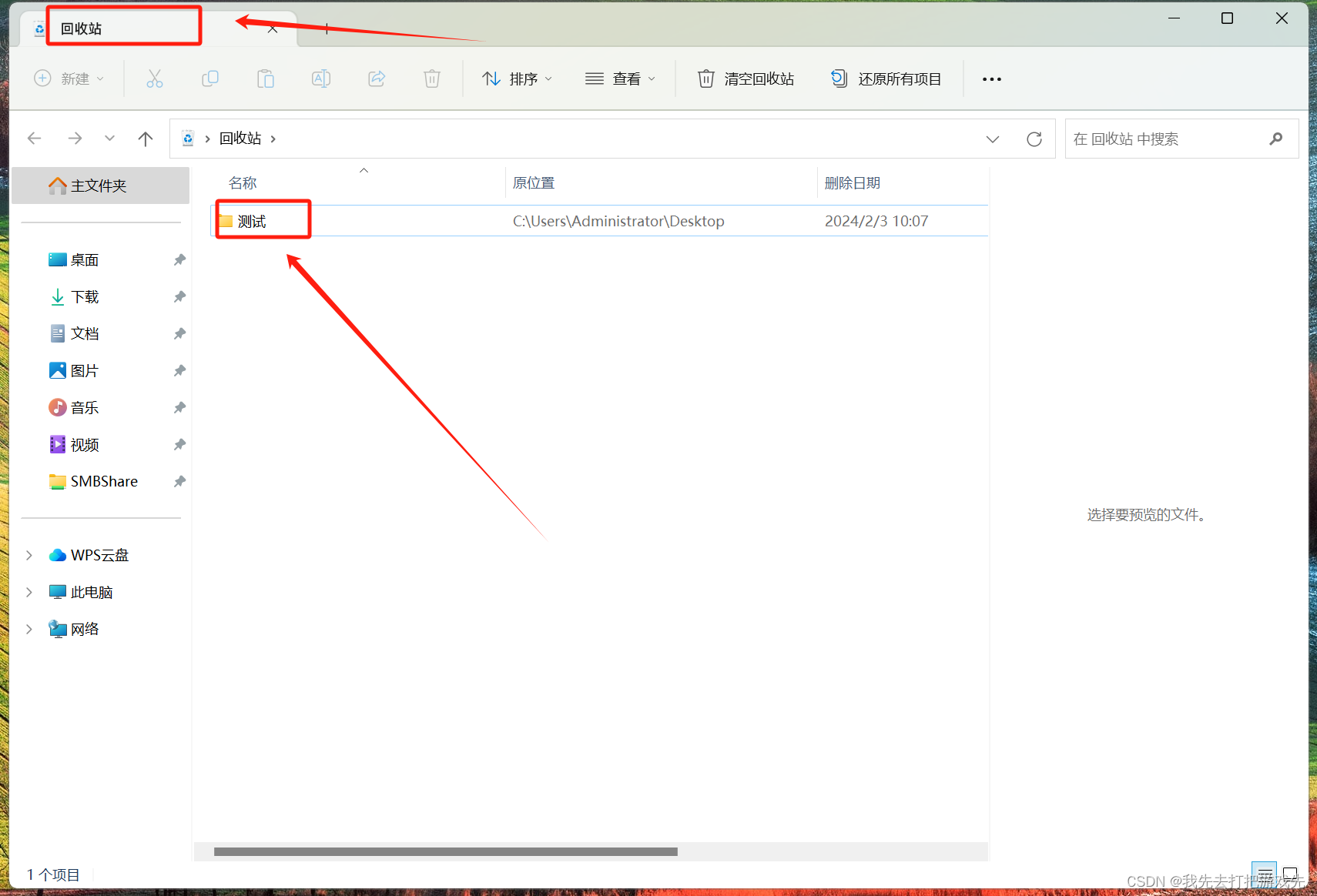Click the pin icon next to SMBShare
The height and width of the screenshot is (896, 1317).
pyautogui.click(x=179, y=482)
